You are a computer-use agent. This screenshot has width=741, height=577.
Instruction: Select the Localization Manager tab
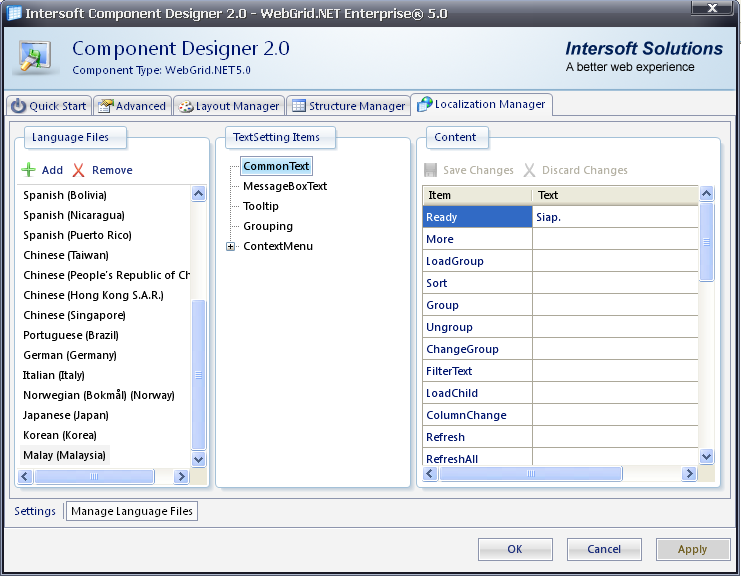[x=482, y=104]
